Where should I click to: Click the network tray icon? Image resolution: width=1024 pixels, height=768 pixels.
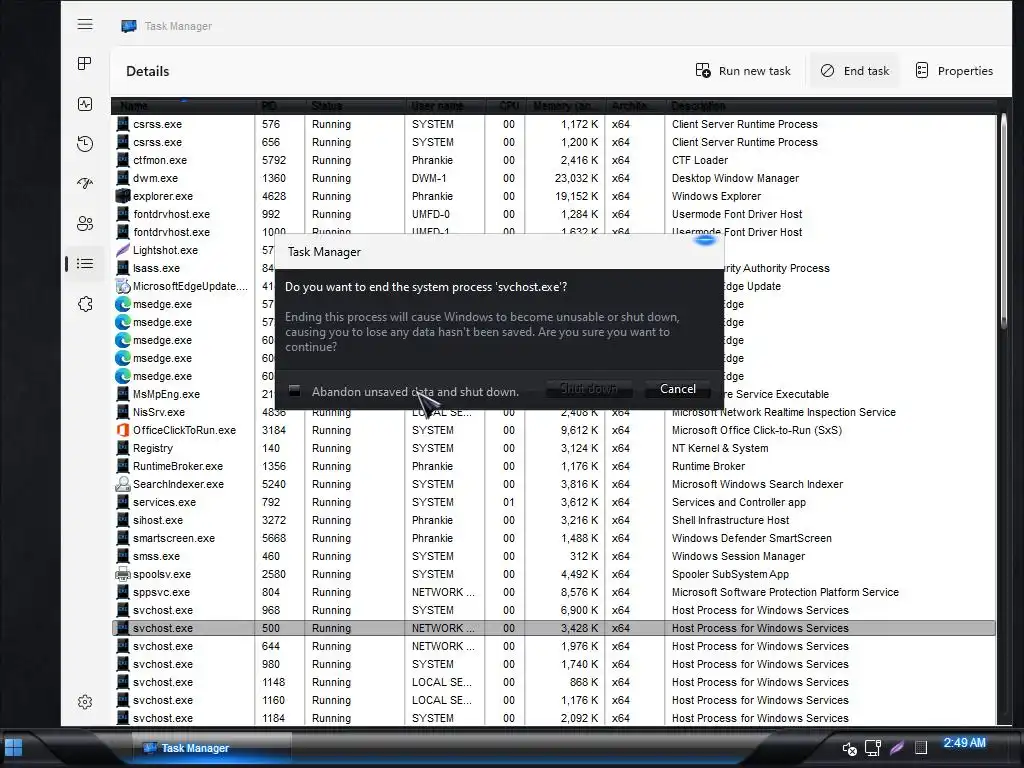(872, 748)
